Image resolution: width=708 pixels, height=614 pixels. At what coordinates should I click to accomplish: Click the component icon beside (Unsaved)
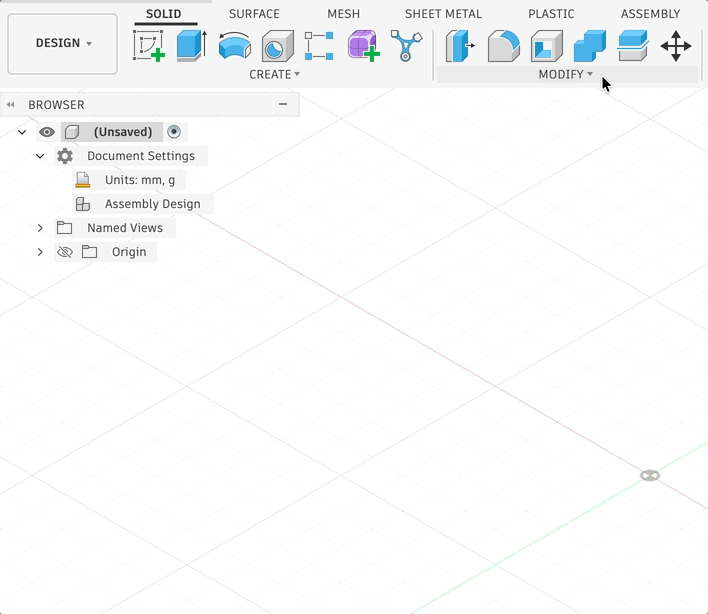tap(72, 132)
